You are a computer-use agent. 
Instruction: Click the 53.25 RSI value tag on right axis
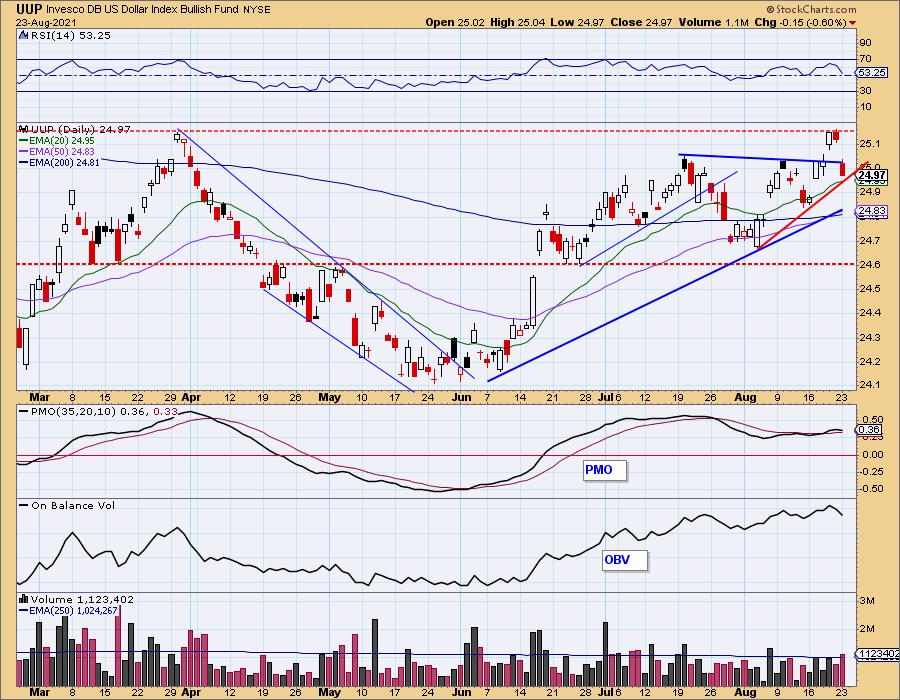click(871, 73)
